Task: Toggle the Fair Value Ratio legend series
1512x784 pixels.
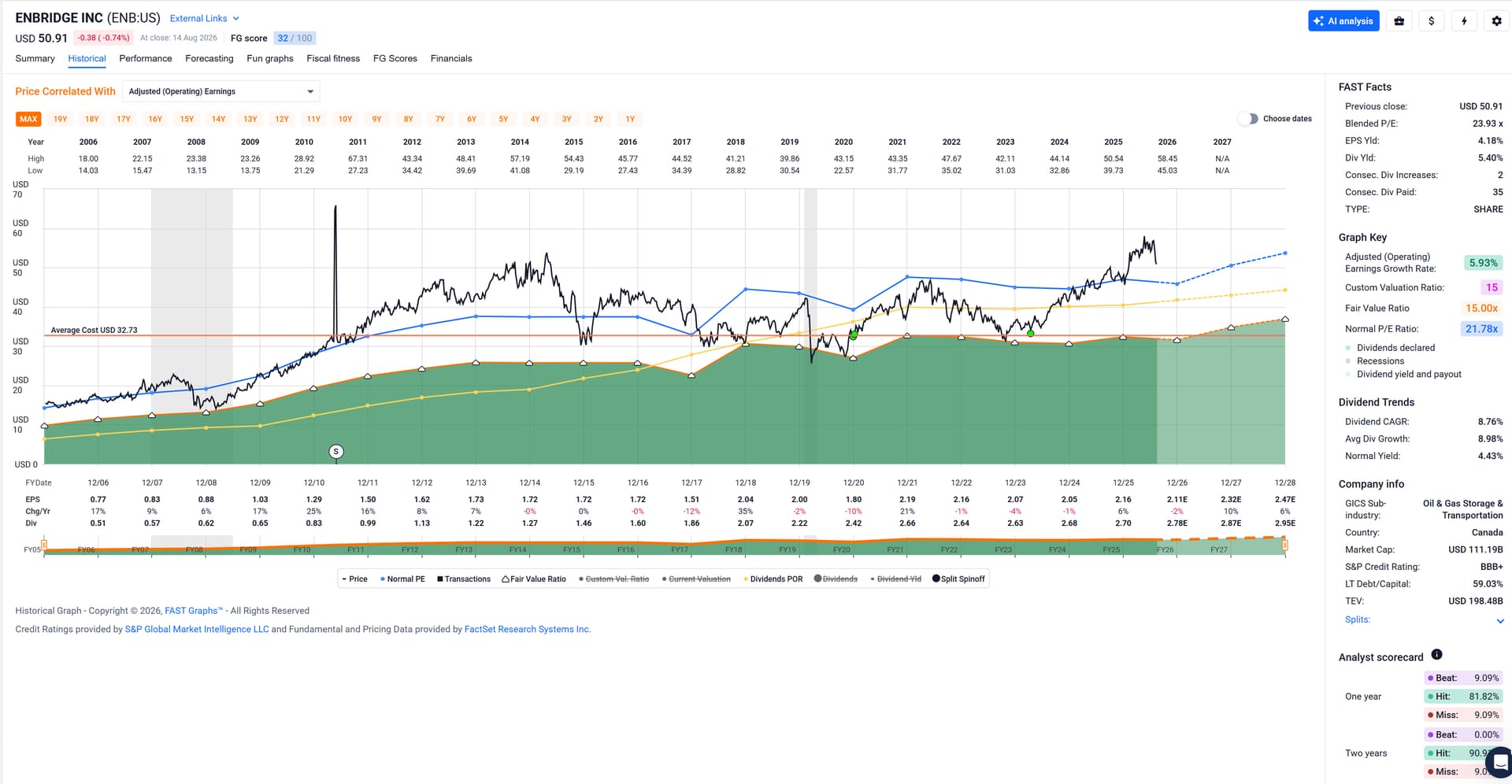Action: pos(534,579)
